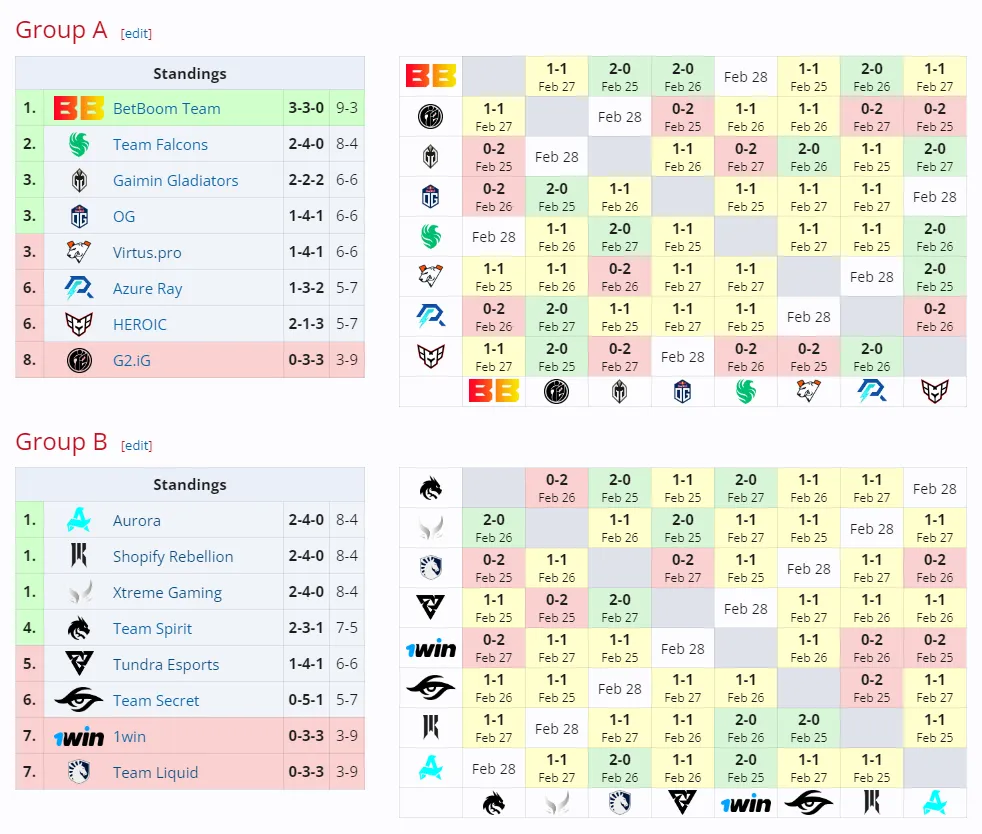Open Team Spirit team link
Image resolution: width=982 pixels, height=834 pixels.
[152, 629]
